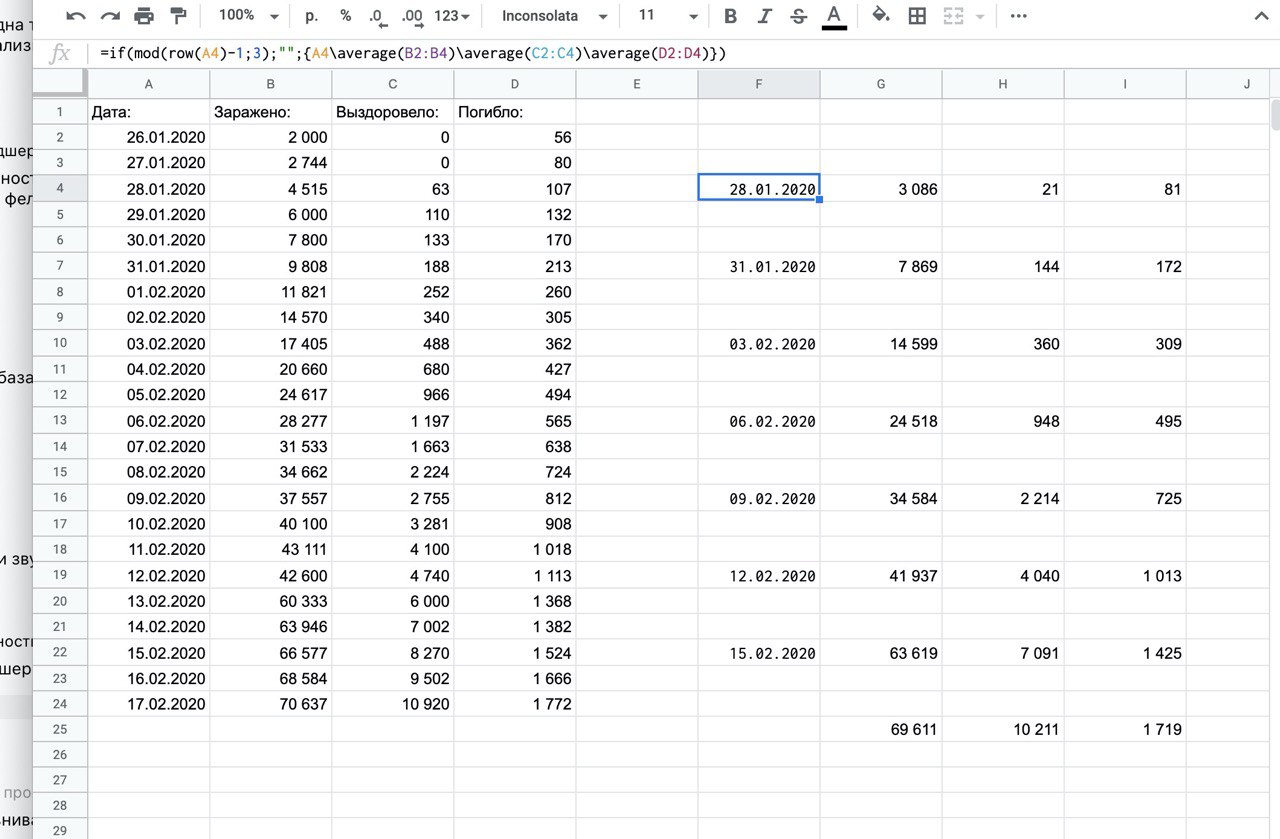Select cell with value 10 211

(1003, 730)
